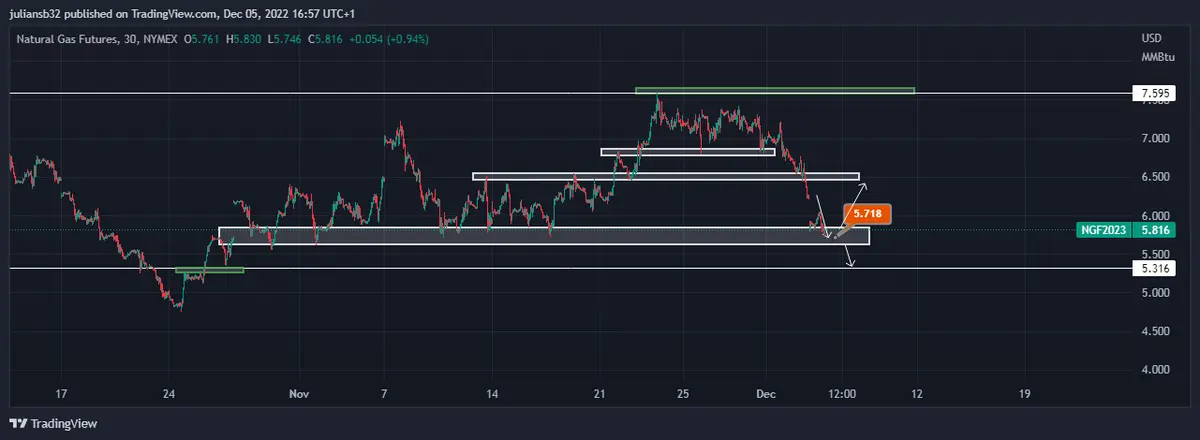Click the 12:00 time axis label
The width and height of the screenshot is (1200, 440).
[842, 394]
